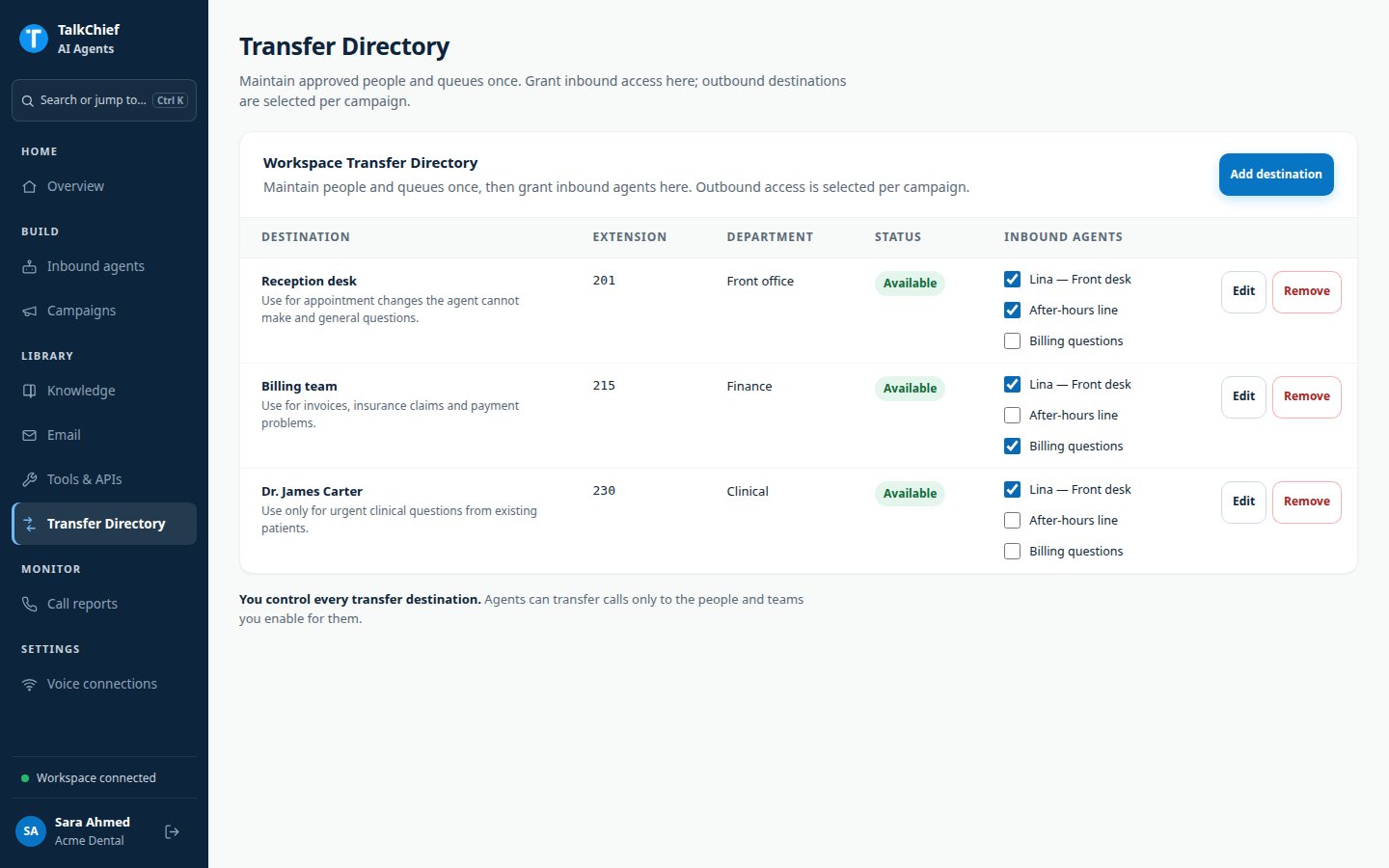Edit the Dr. James Carter destination
Image resolution: width=1389 pixels, height=868 pixels.
click(x=1243, y=502)
